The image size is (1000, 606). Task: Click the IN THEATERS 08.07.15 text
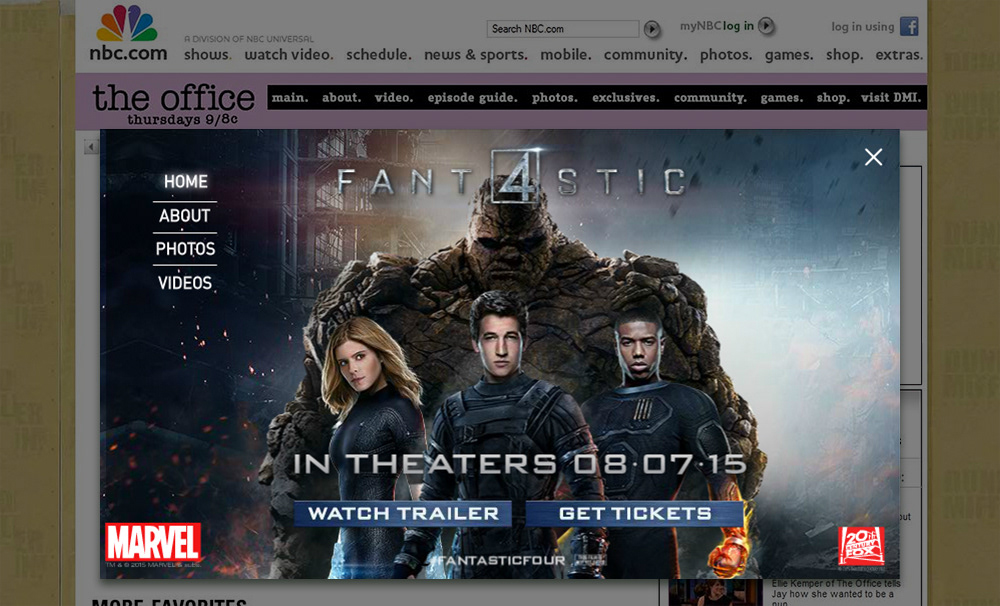click(520, 464)
